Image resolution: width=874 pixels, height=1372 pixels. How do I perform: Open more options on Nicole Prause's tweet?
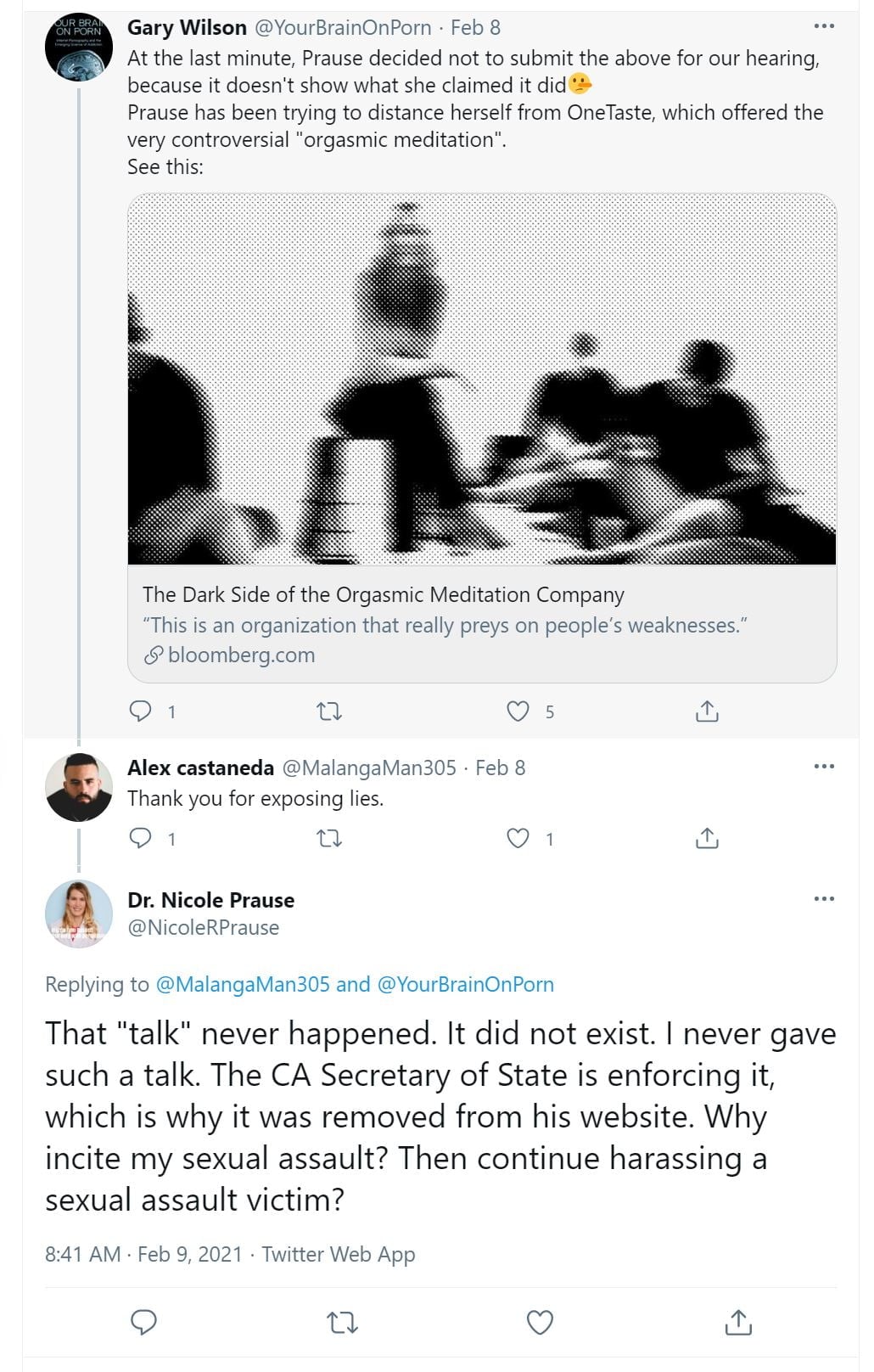coord(824,899)
